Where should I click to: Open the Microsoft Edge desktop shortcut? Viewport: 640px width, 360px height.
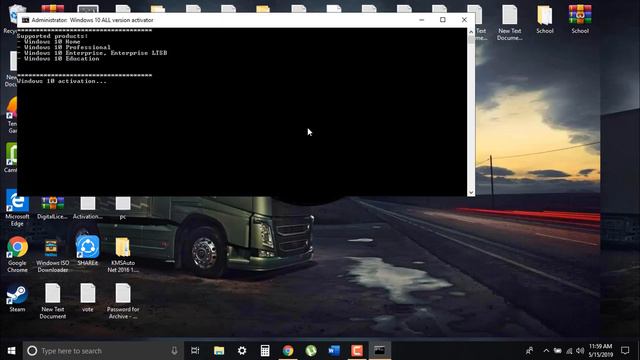[17, 208]
